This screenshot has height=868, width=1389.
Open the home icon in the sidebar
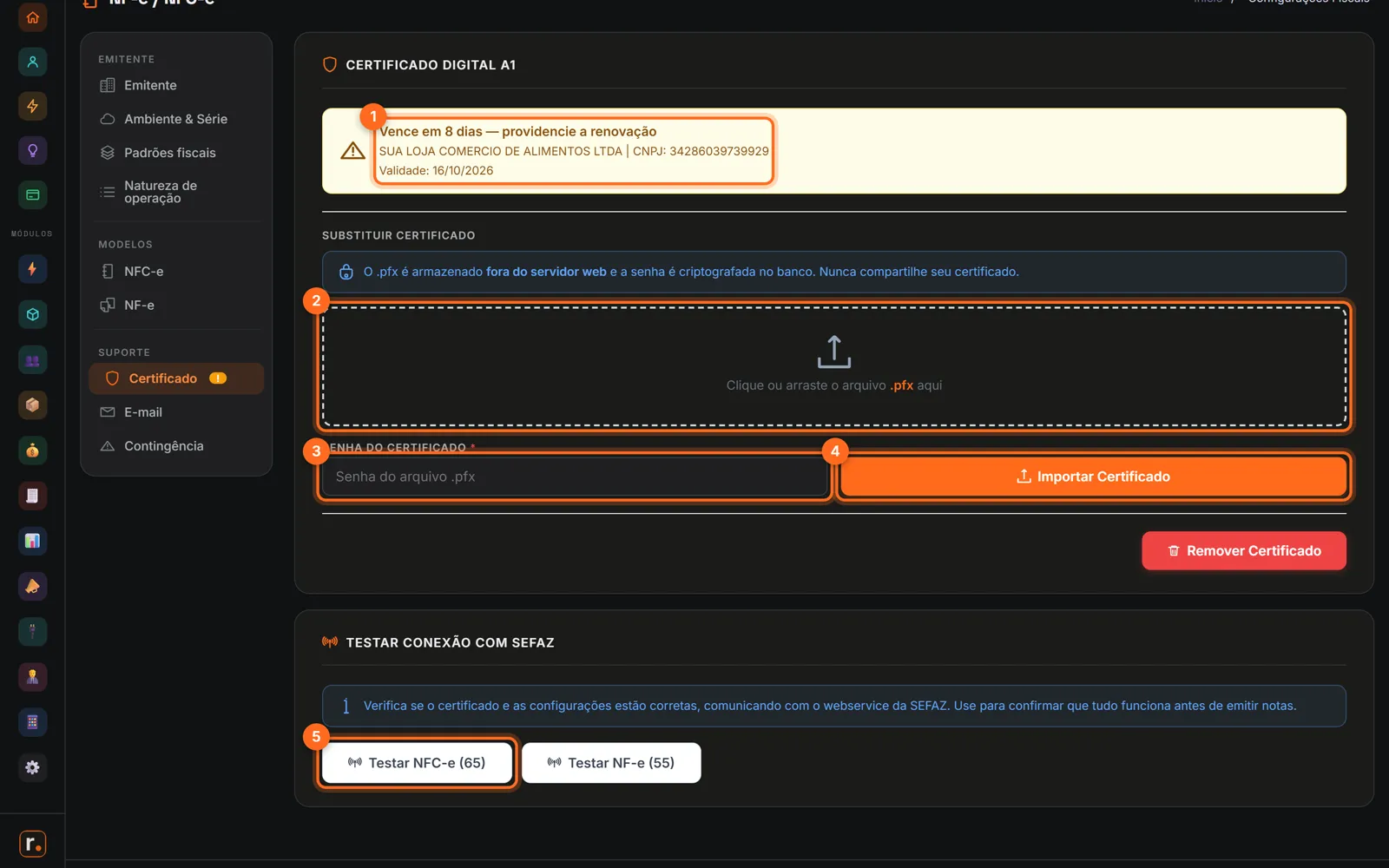click(x=32, y=17)
